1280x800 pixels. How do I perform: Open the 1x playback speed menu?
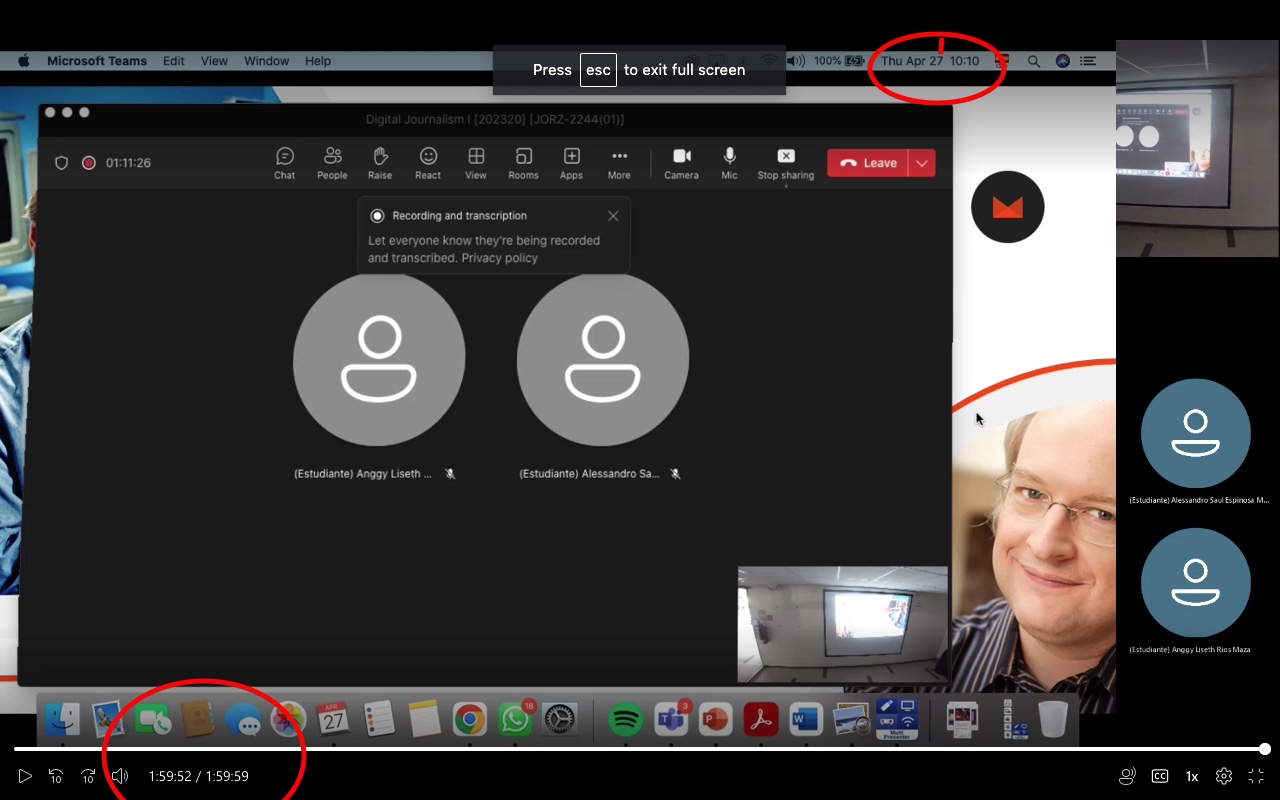tap(1192, 776)
